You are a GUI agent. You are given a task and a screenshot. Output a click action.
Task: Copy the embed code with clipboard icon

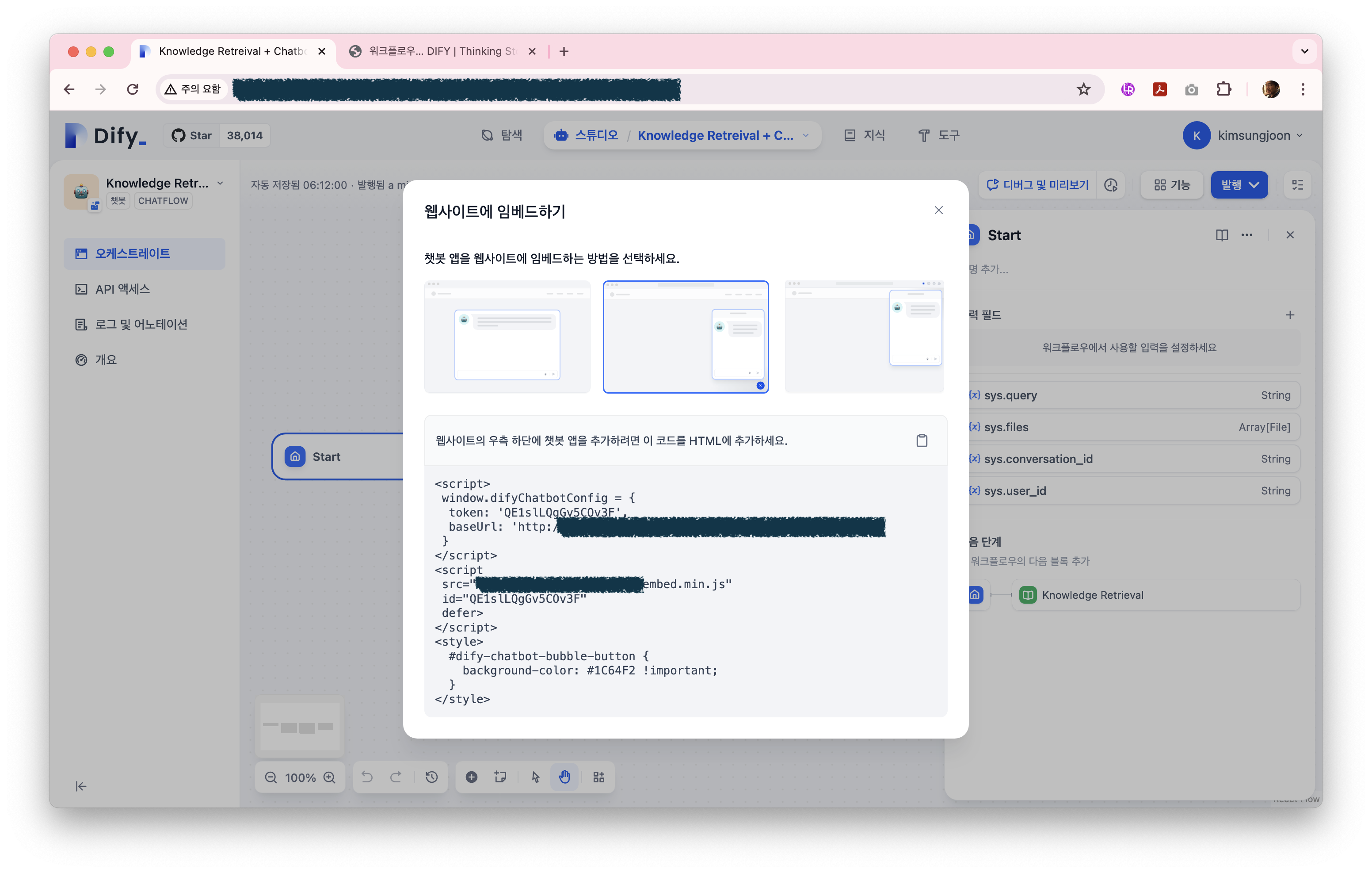point(921,440)
